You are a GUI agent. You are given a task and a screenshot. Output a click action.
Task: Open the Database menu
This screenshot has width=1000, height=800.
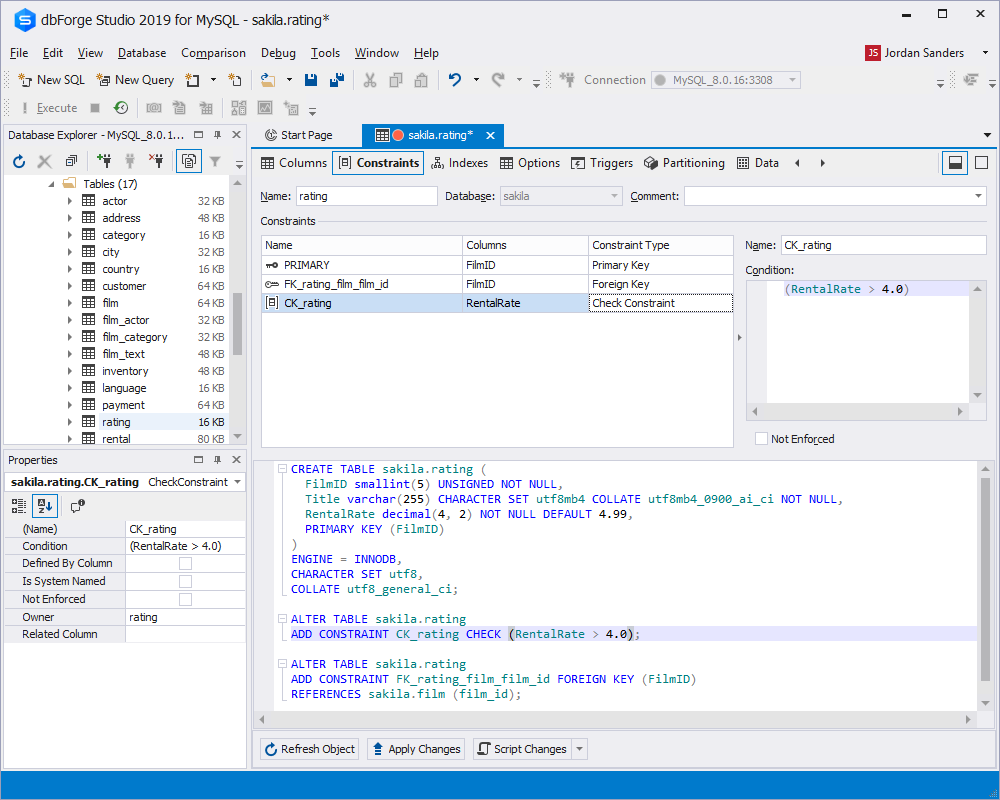(142, 53)
